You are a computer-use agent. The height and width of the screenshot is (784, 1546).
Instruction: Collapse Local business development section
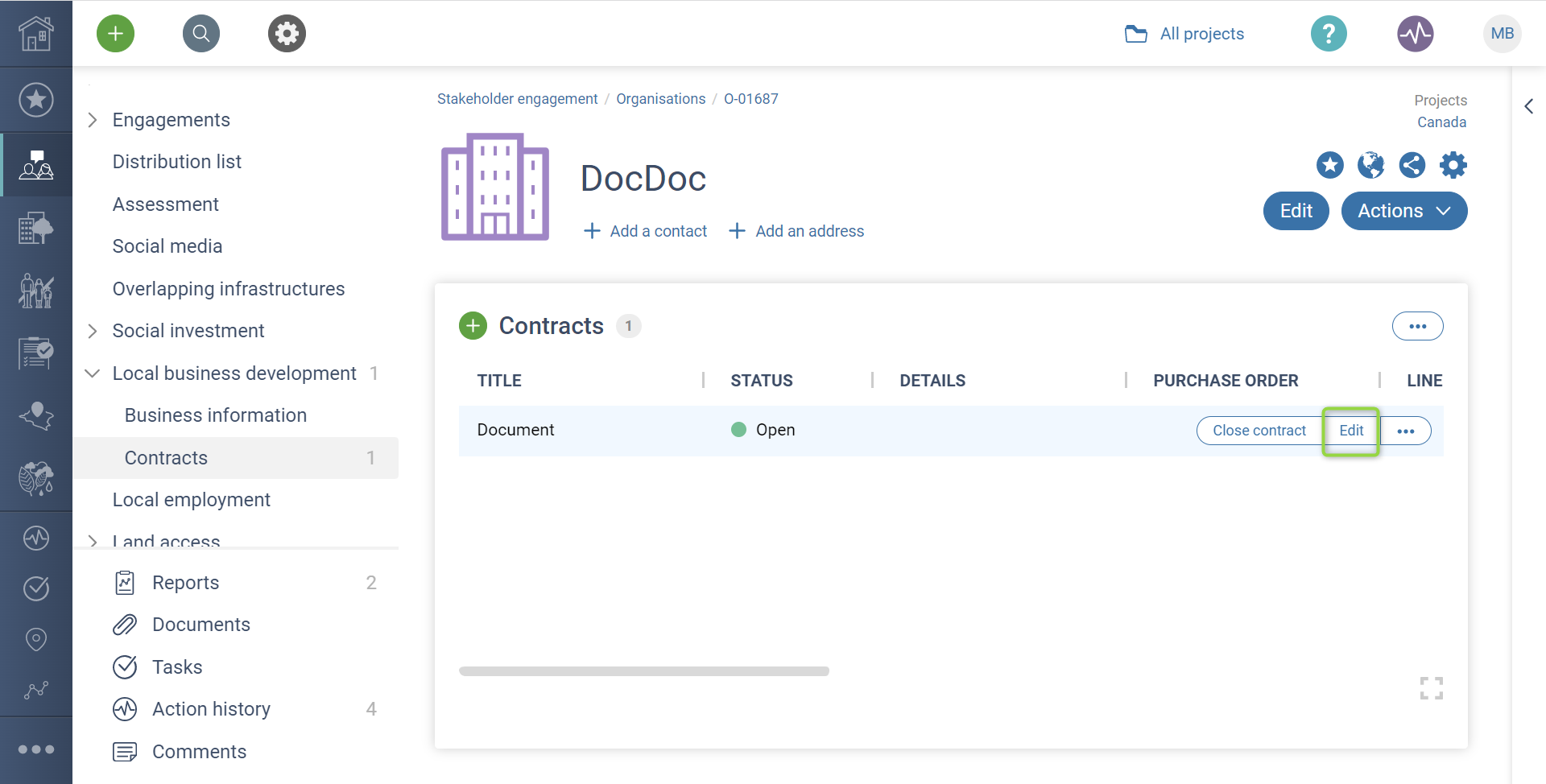pos(93,373)
